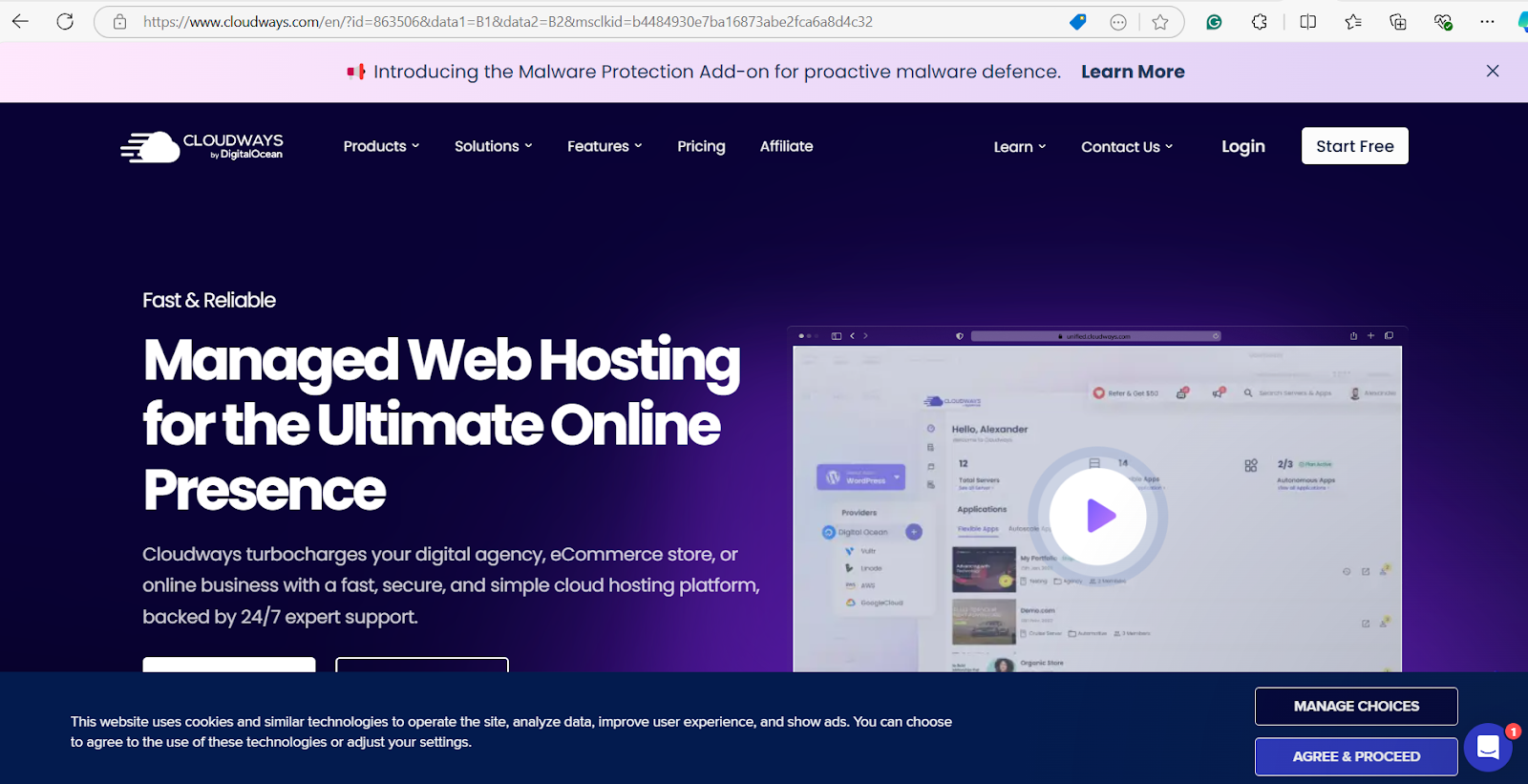
Task: Click the Login link
Action: click(1242, 146)
